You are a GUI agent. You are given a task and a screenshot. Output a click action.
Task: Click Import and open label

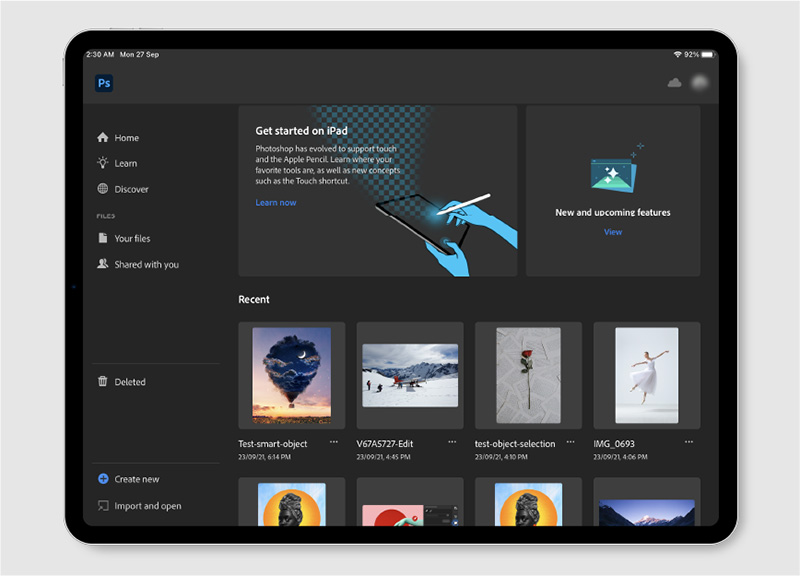tap(147, 506)
